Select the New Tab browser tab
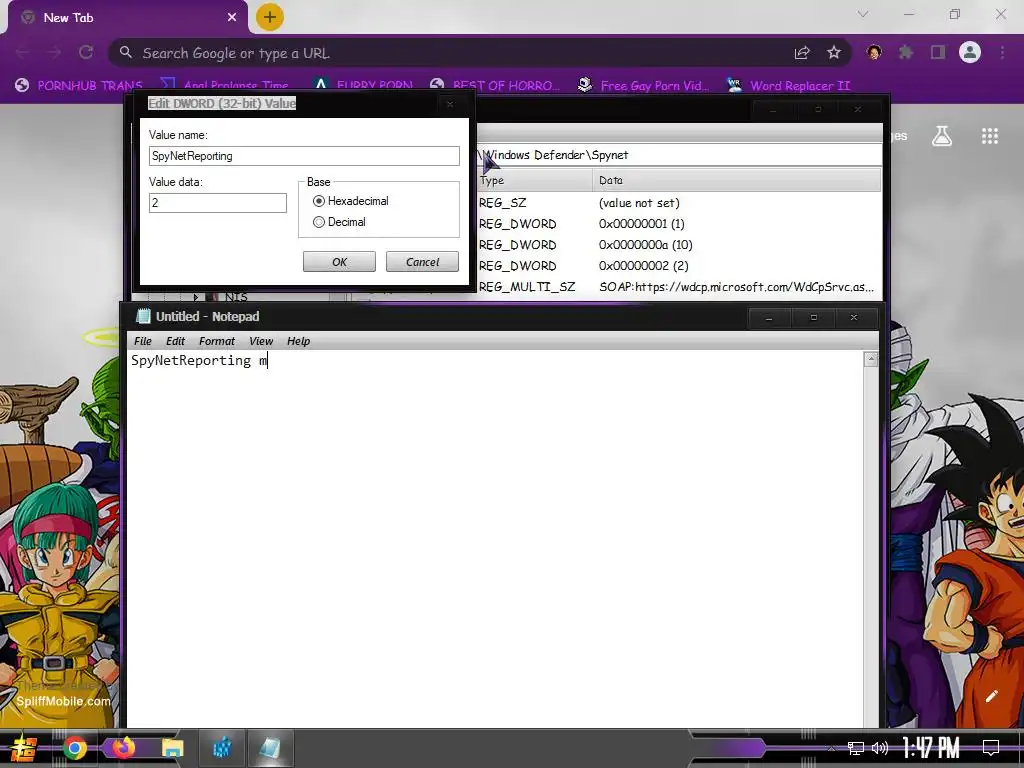The image size is (1024, 768). point(127,18)
